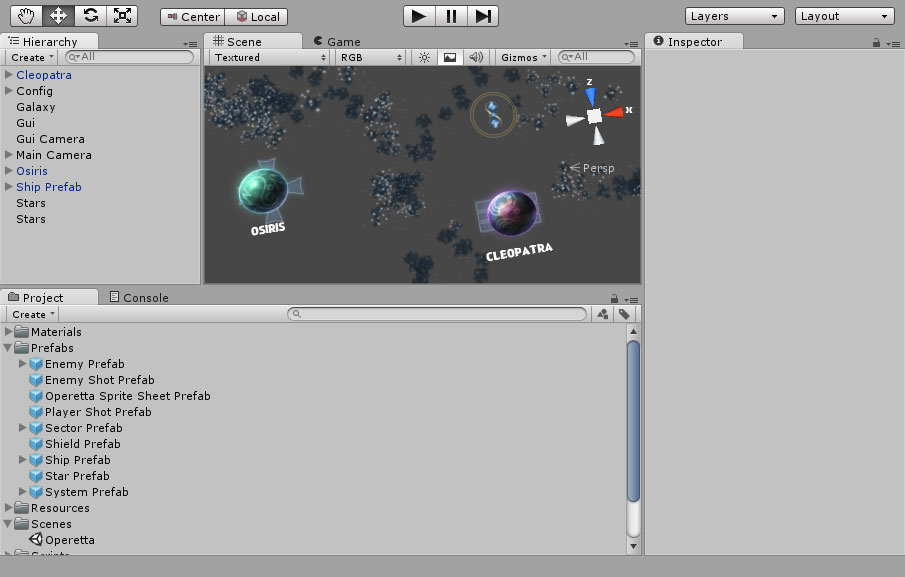905x577 pixels.
Task: Switch to the Inspector tab
Action: pos(694,42)
